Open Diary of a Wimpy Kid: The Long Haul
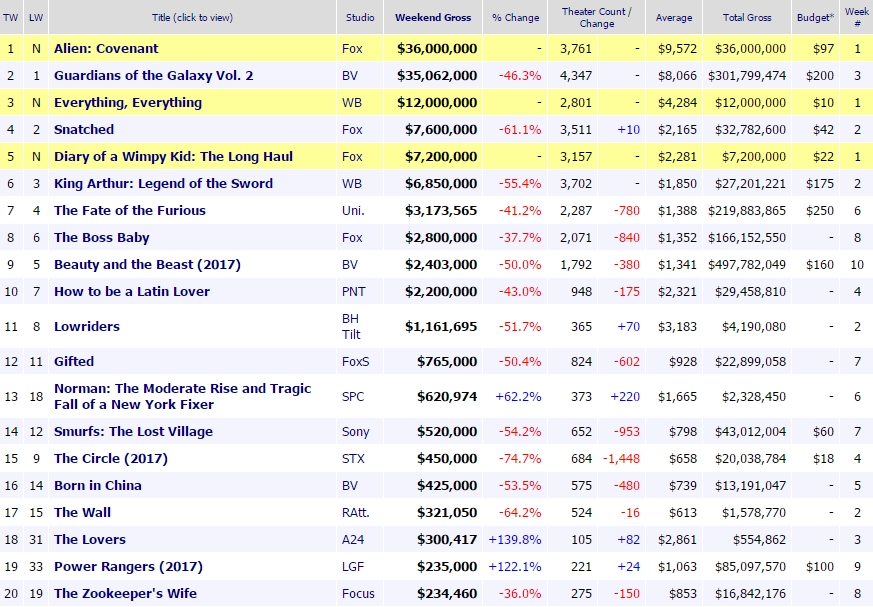The height and width of the screenshot is (607, 873). (173, 156)
